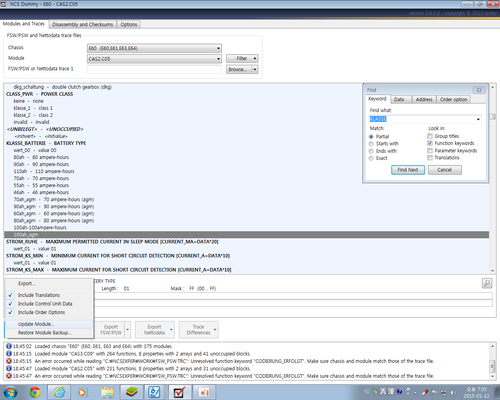Viewport: 500px width, 400px height.
Task: Open the media player taskbar icon
Action: [82, 392]
